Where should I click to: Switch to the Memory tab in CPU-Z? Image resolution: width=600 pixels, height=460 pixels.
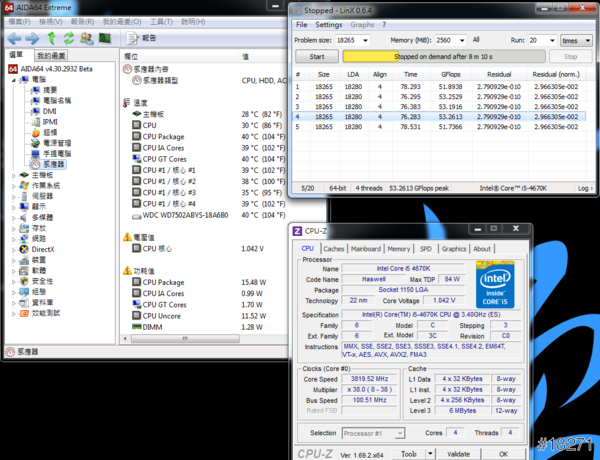point(398,249)
